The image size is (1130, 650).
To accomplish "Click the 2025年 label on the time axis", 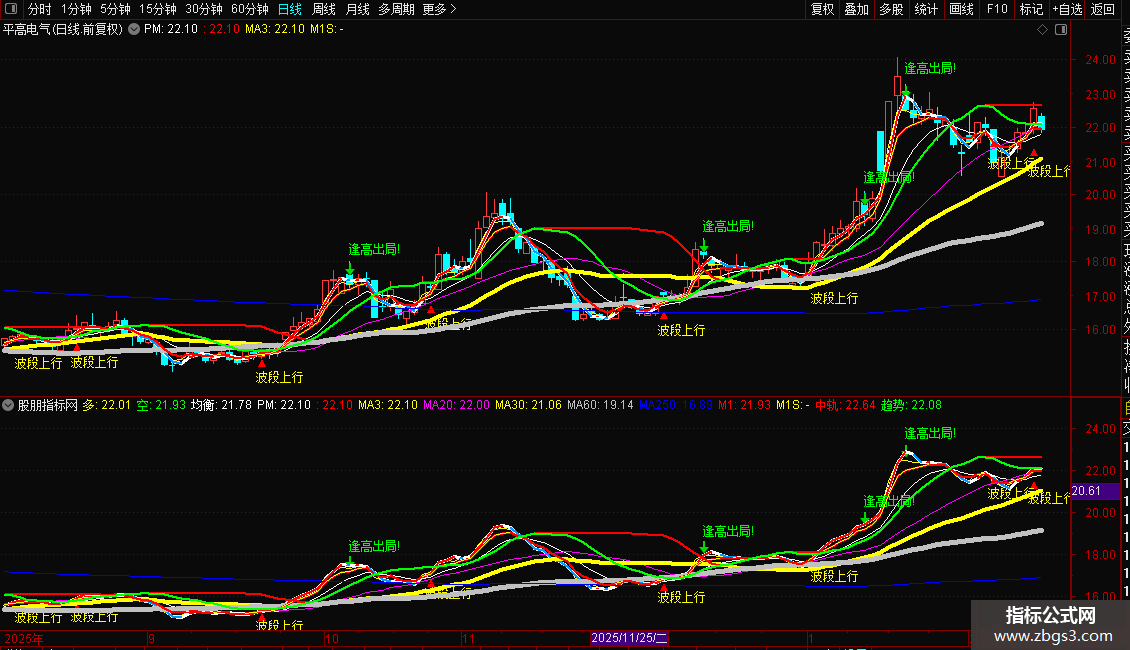I will (24, 638).
